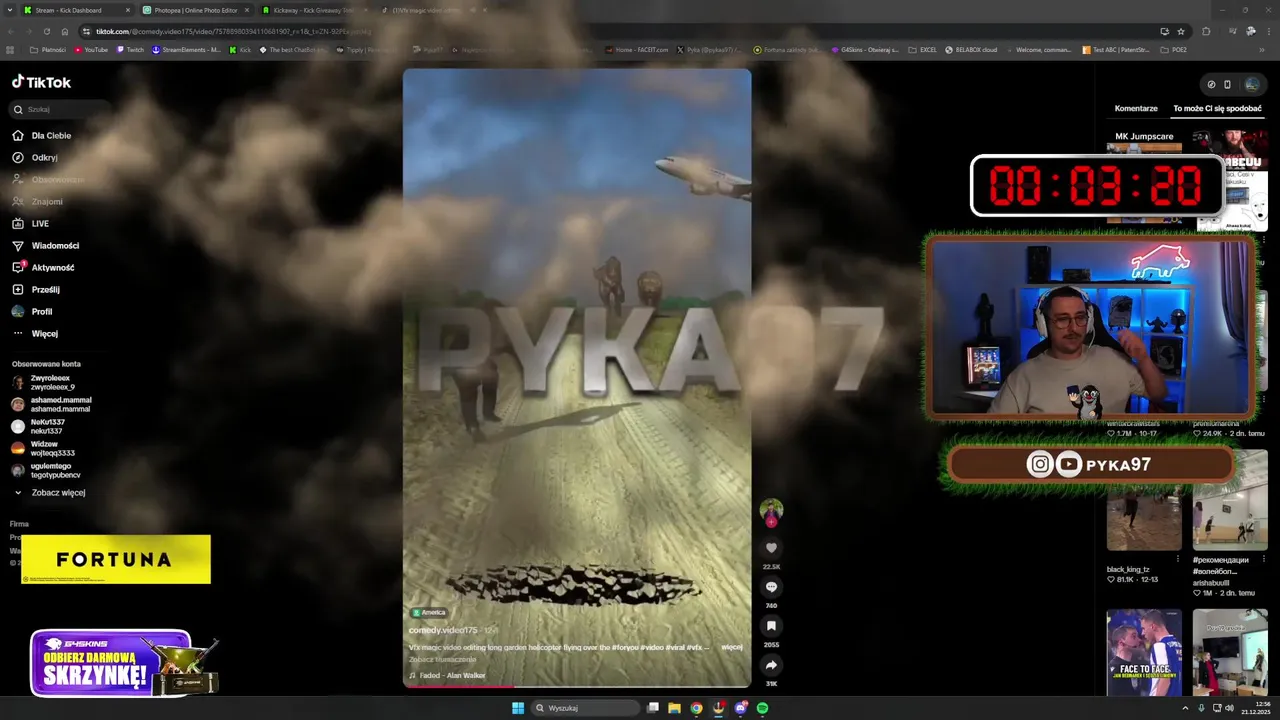Open Profil in sidebar
Screen dimensions: 1280x720
click(42, 311)
